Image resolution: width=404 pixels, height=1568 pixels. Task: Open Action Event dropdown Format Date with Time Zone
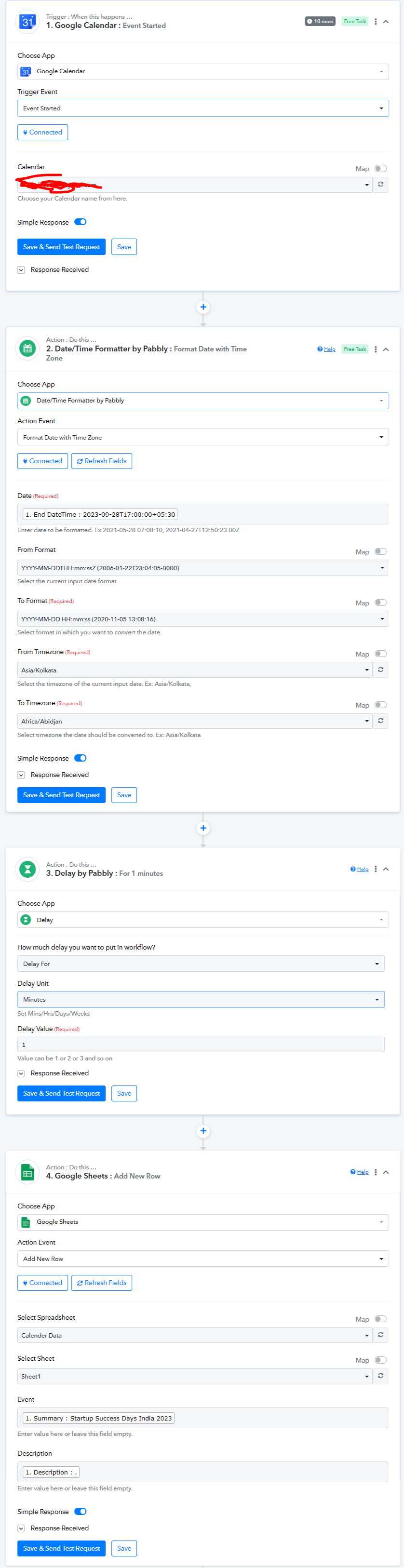[x=203, y=437]
